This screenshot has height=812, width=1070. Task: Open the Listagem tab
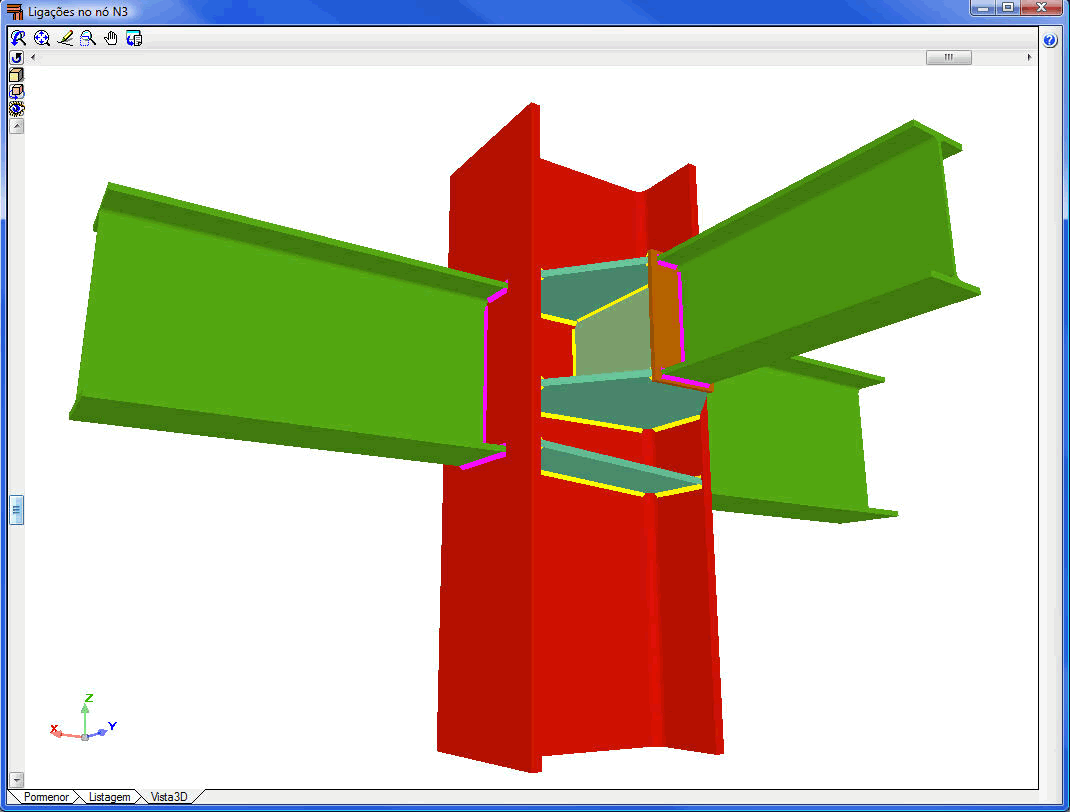click(109, 797)
